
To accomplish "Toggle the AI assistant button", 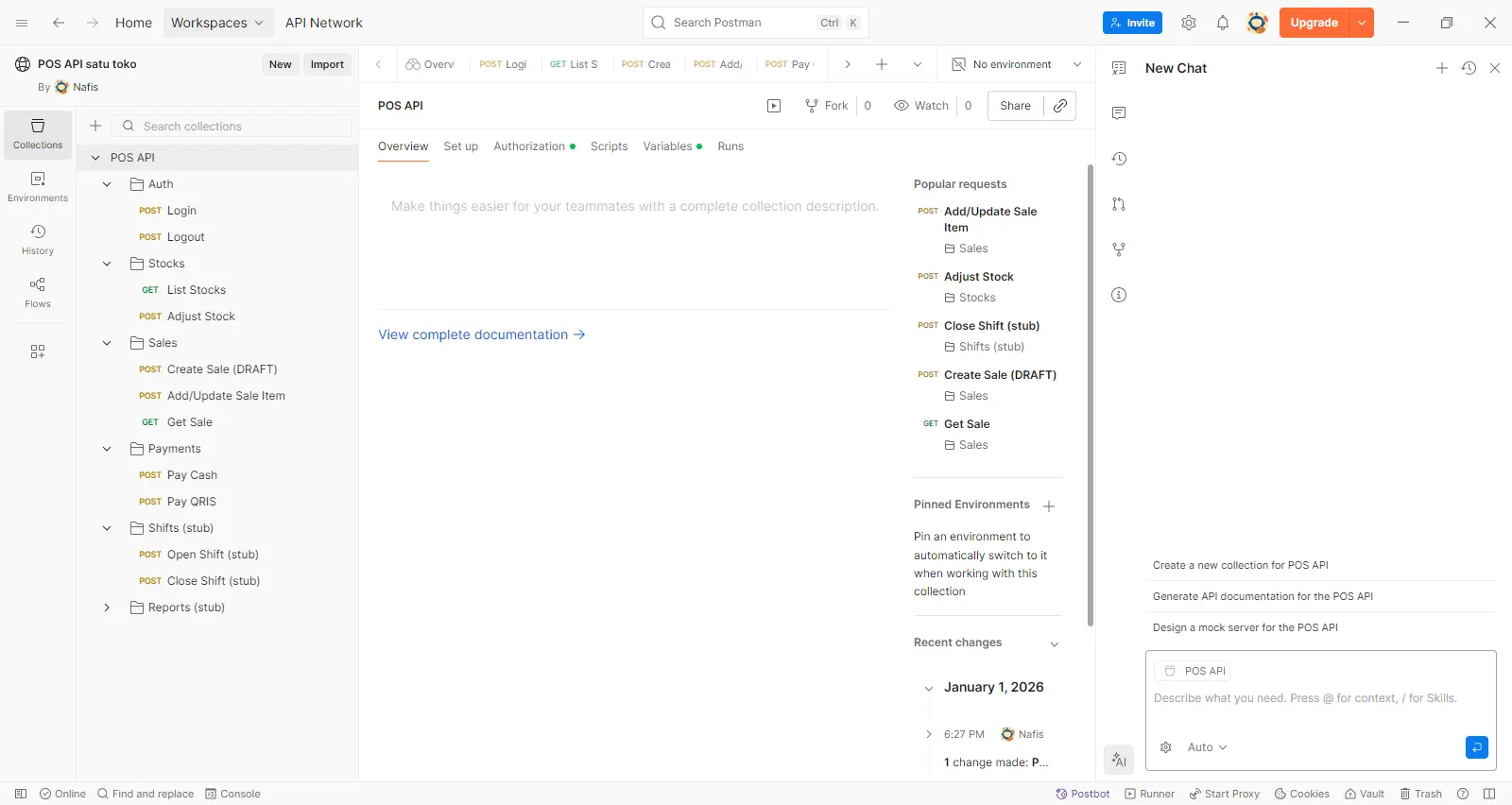I will tap(1119, 760).
